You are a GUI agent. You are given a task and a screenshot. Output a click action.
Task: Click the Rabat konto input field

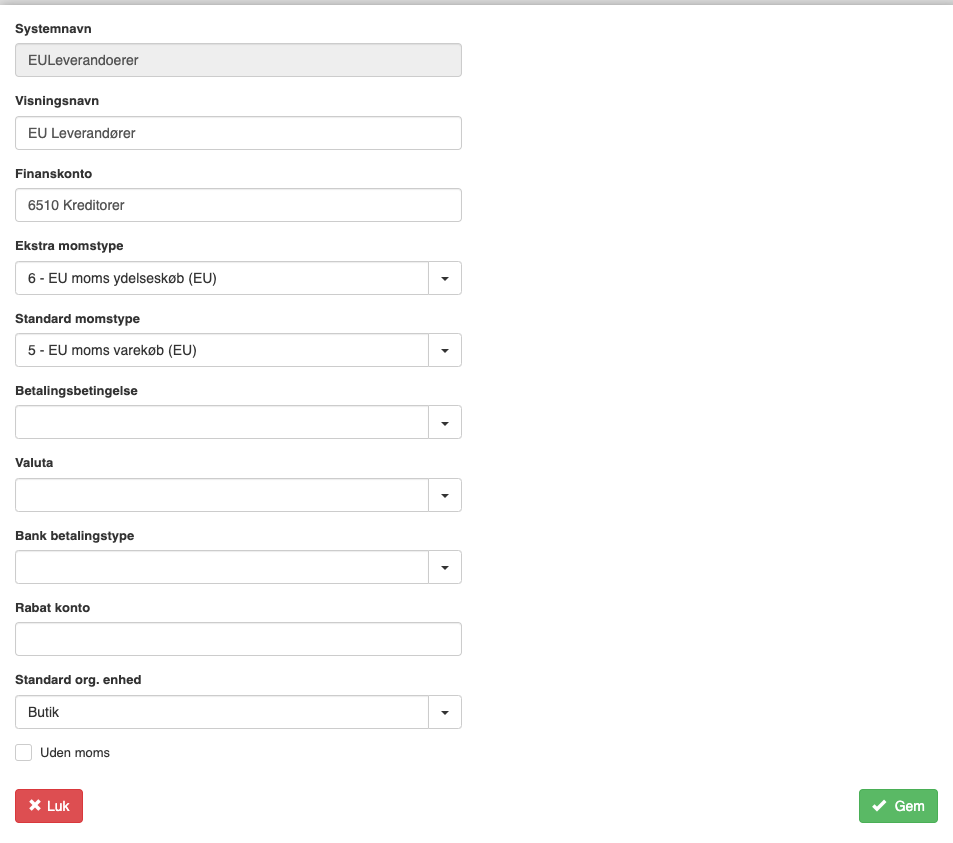coord(238,639)
